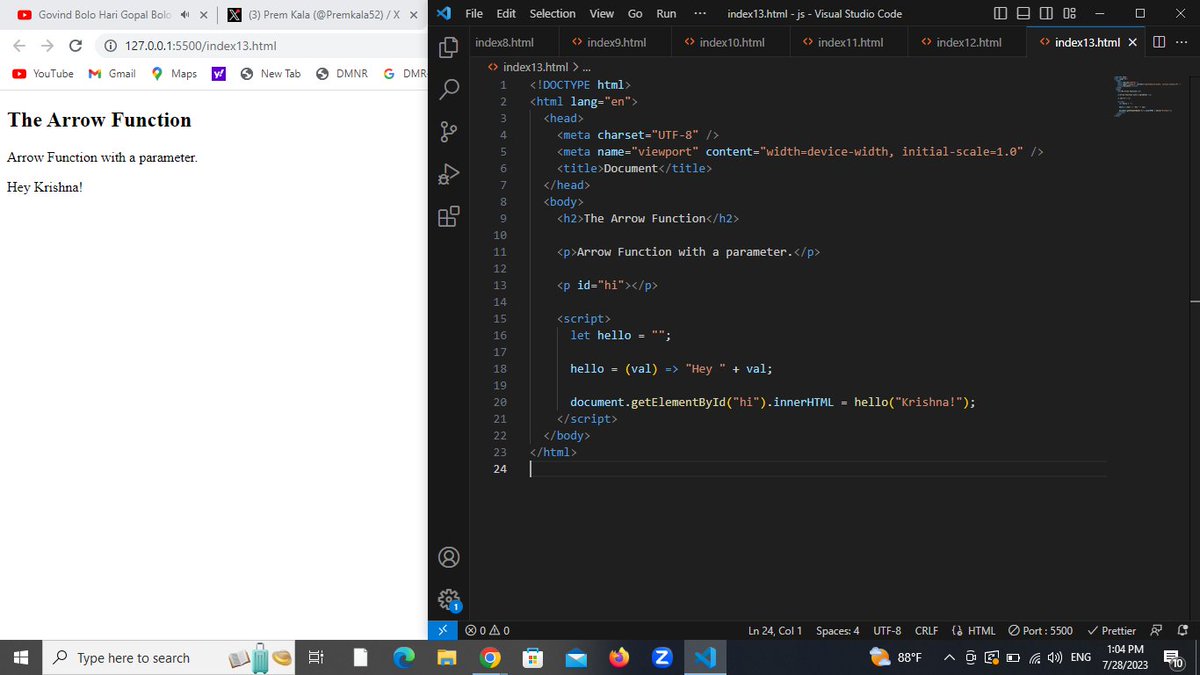
Task: Reload the browser page
Action: tap(75, 46)
